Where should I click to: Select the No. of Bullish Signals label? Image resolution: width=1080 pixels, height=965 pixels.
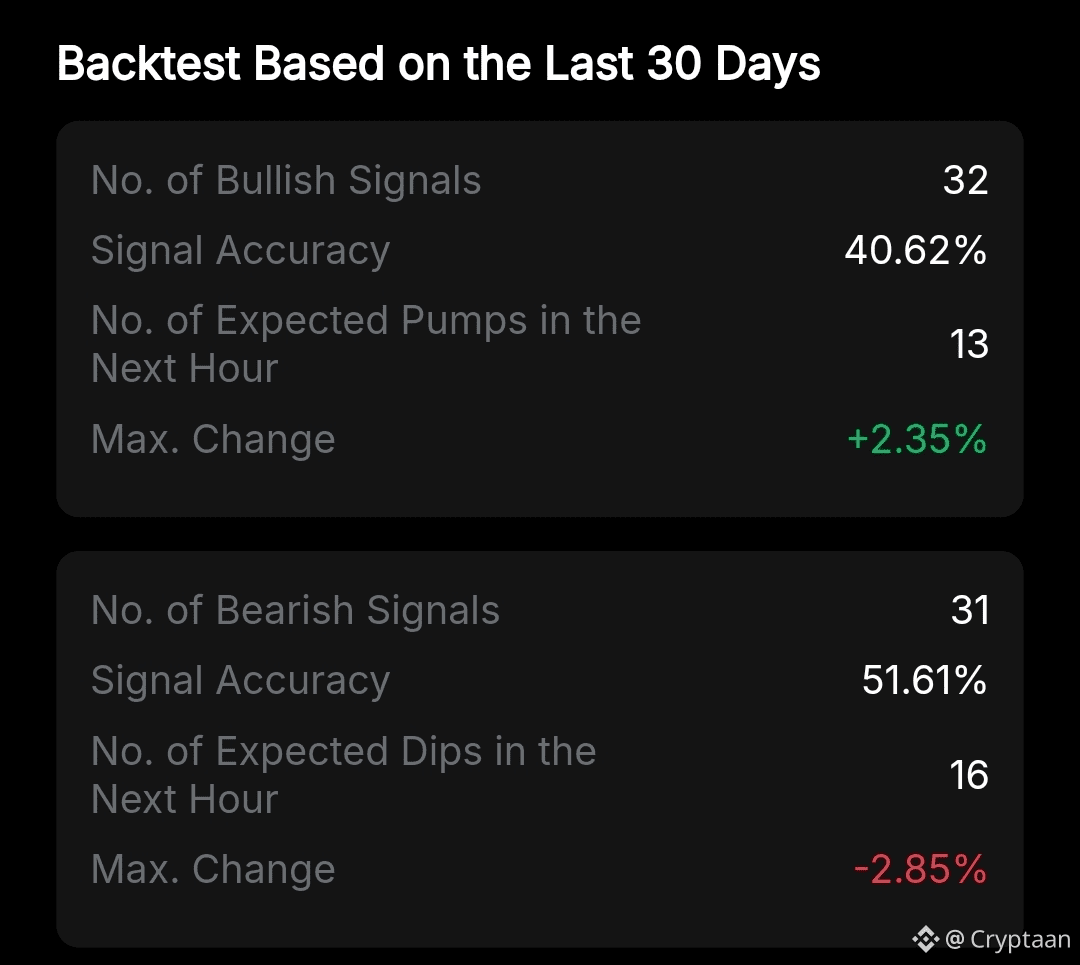tap(286, 181)
